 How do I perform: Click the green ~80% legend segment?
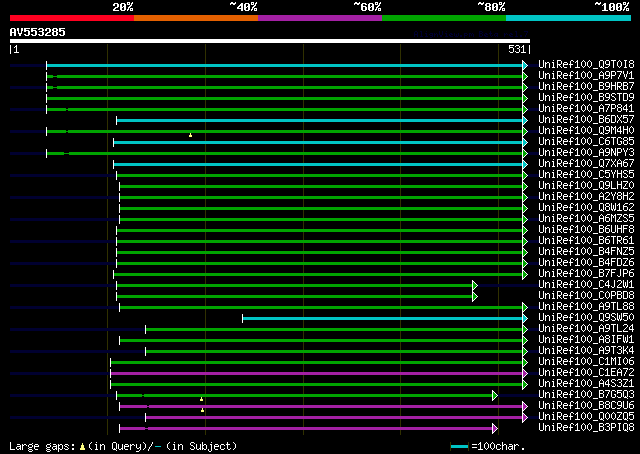(444, 18)
